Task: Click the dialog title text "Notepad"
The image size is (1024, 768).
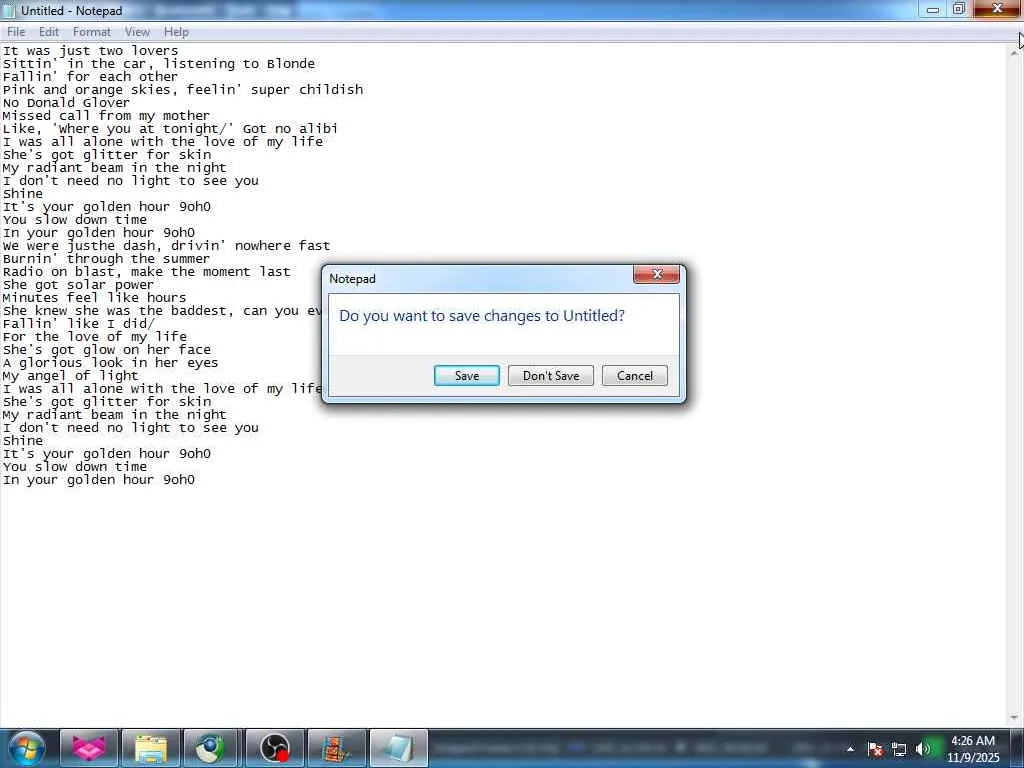Action: pyautogui.click(x=353, y=279)
